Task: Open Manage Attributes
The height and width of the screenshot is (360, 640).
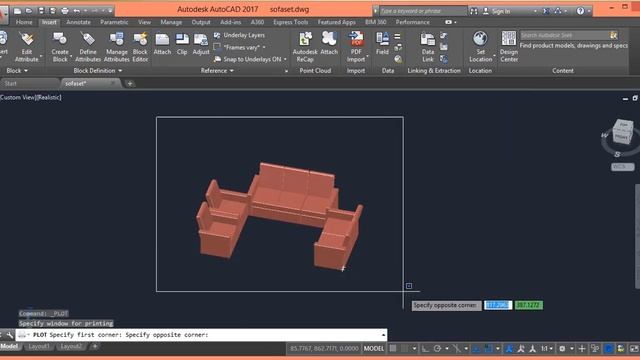Action: [116, 47]
